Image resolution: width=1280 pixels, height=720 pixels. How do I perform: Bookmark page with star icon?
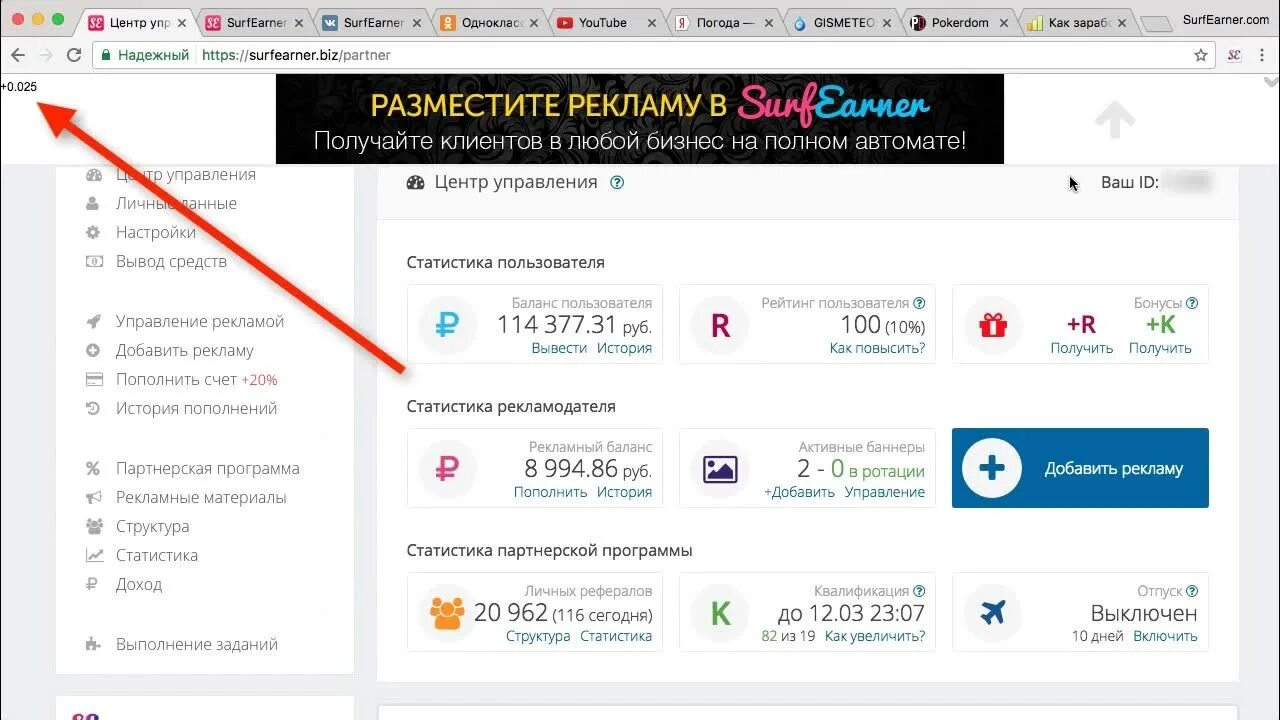pos(1201,56)
